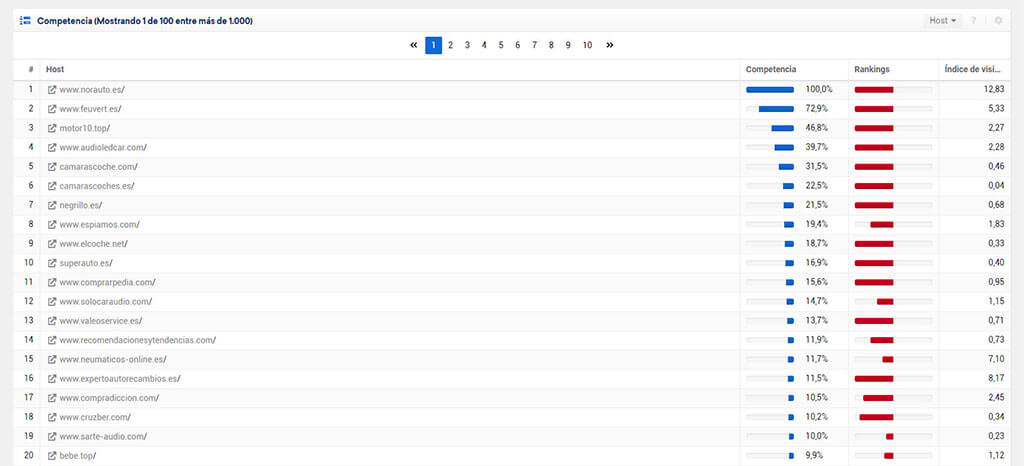Go to page 2

click(x=451, y=45)
